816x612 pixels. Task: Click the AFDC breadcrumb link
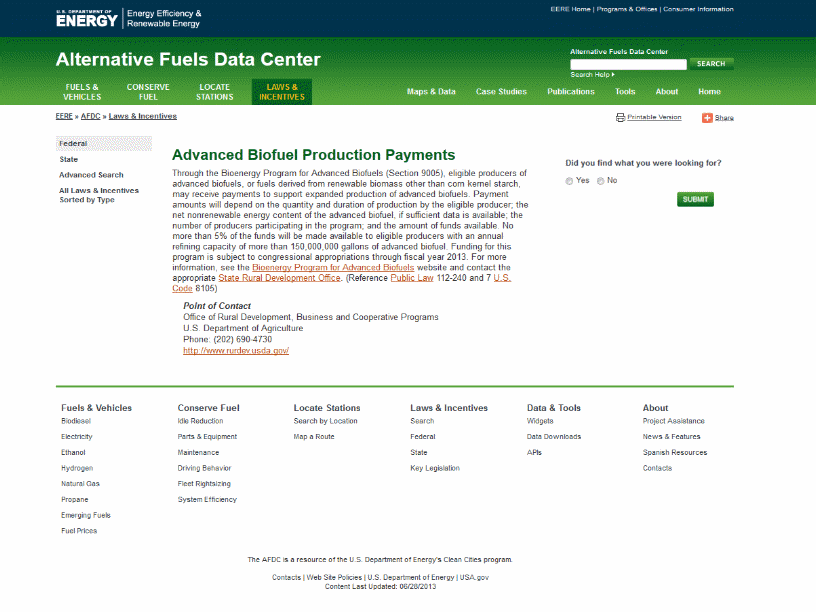(x=91, y=116)
